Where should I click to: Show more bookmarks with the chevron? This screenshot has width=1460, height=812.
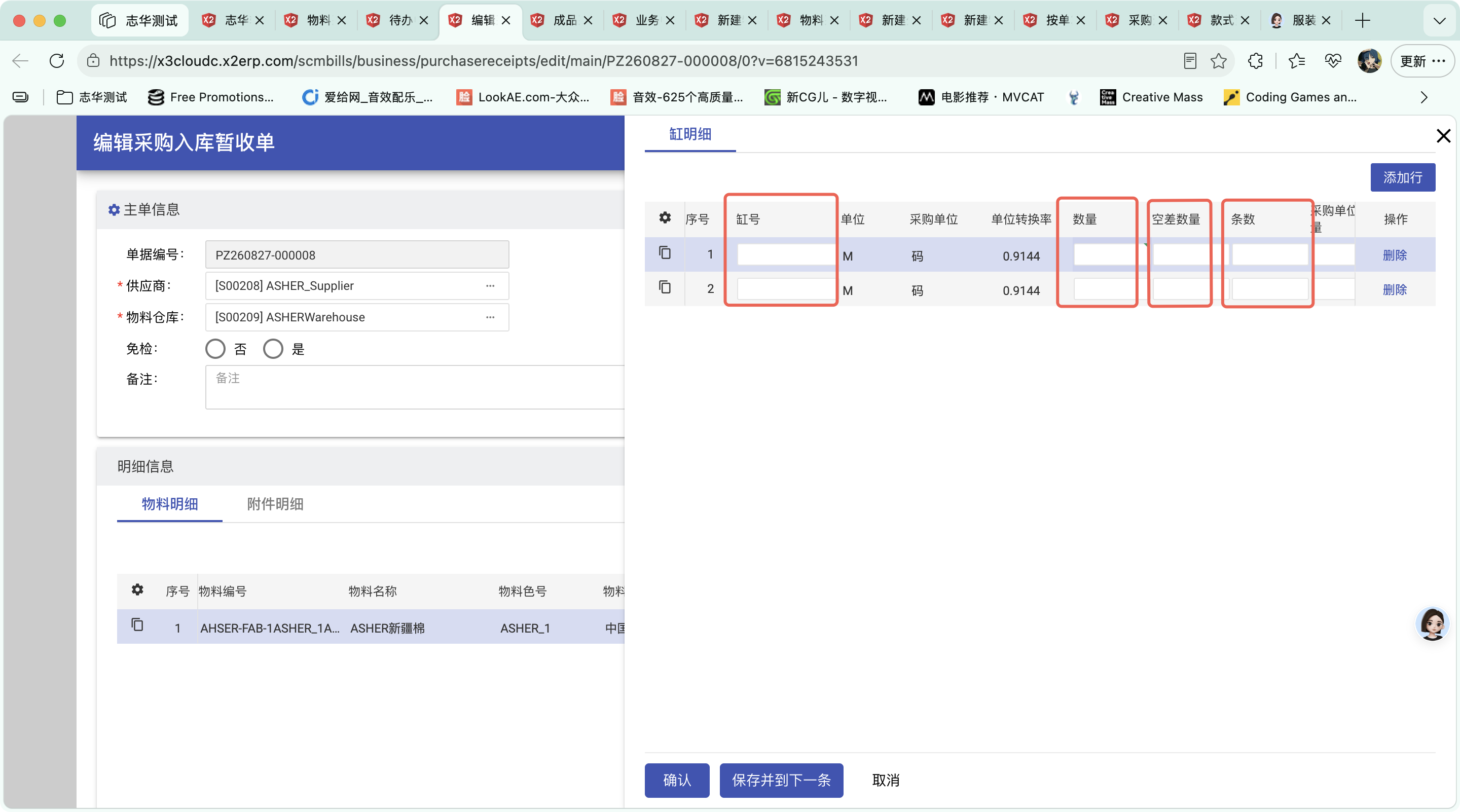point(1423,97)
